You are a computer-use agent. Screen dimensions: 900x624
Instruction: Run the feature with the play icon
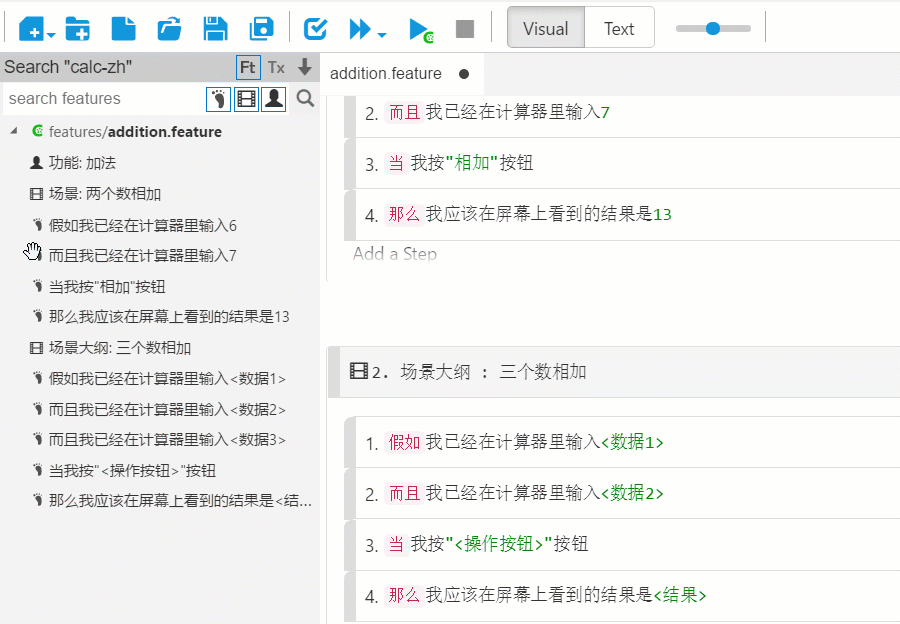click(420, 29)
